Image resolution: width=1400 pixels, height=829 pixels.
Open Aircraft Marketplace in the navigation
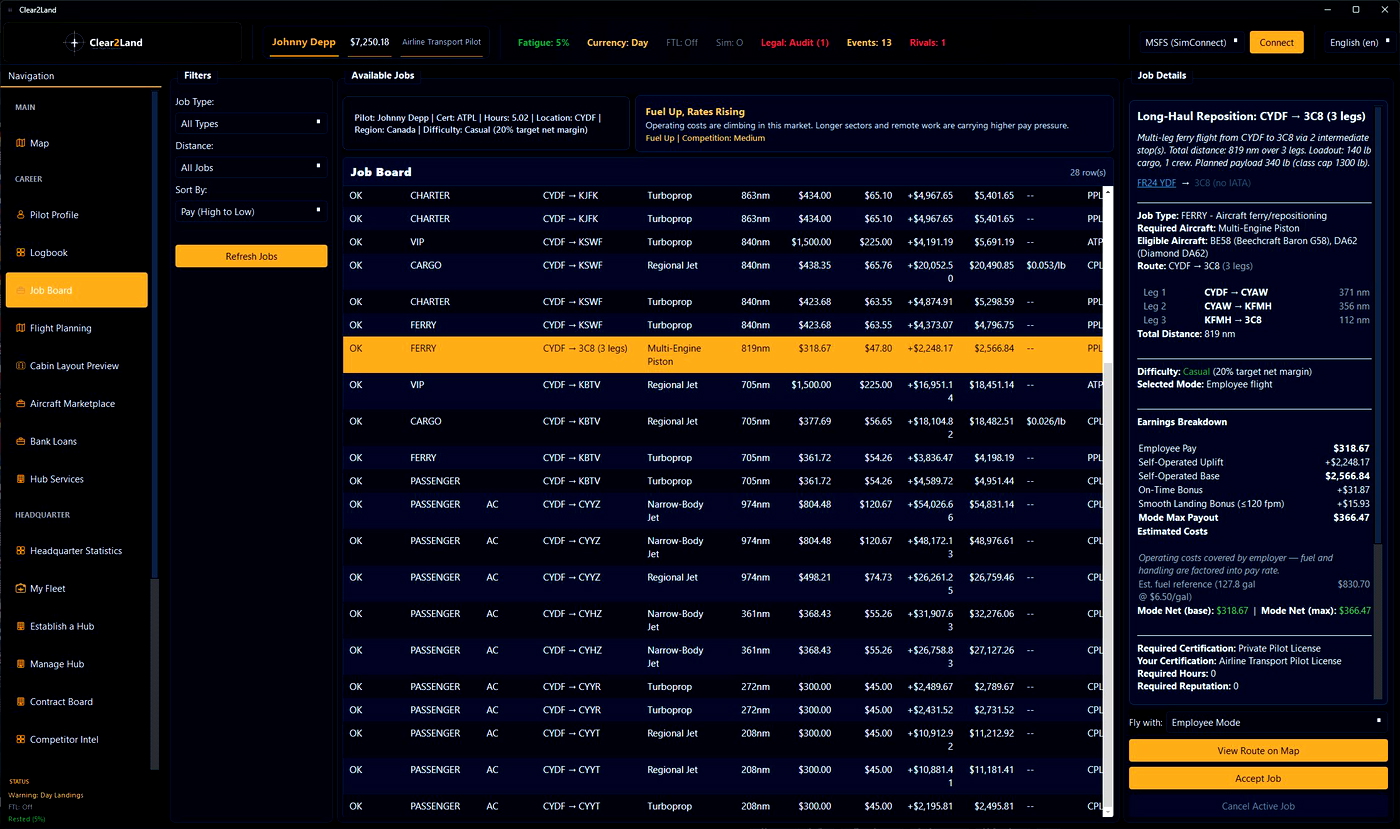coord(76,404)
